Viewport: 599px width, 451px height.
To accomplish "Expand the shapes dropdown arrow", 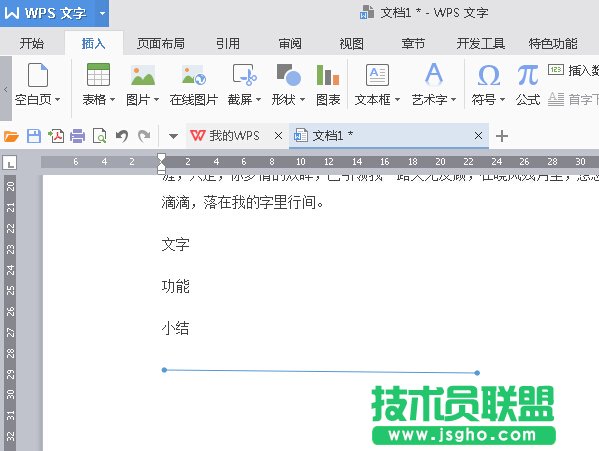I will 302,100.
